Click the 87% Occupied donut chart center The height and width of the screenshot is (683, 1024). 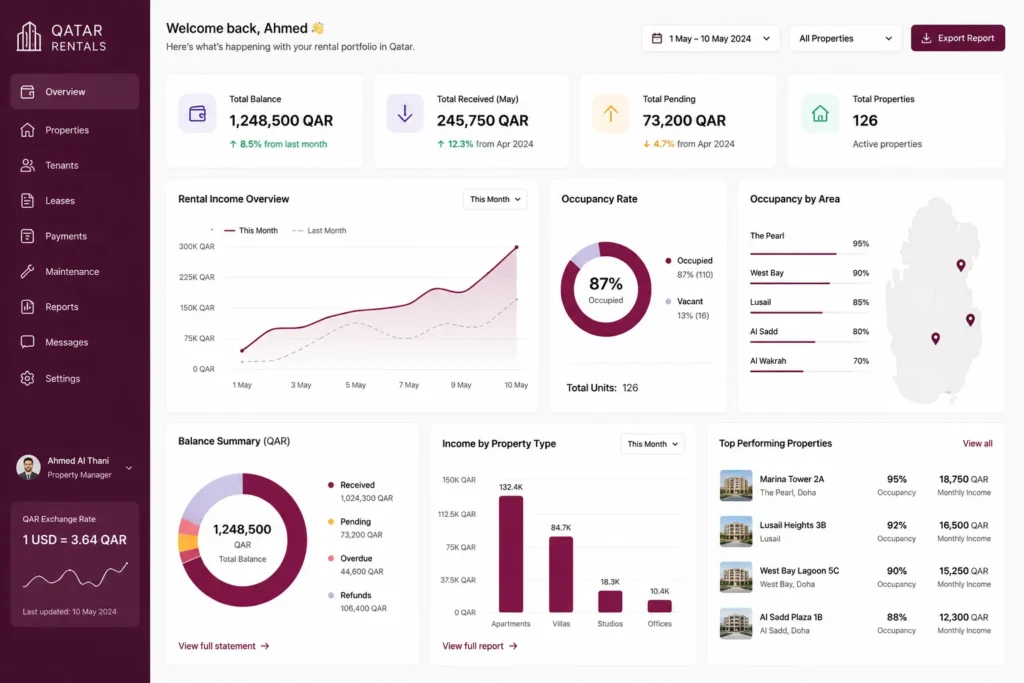click(x=606, y=289)
